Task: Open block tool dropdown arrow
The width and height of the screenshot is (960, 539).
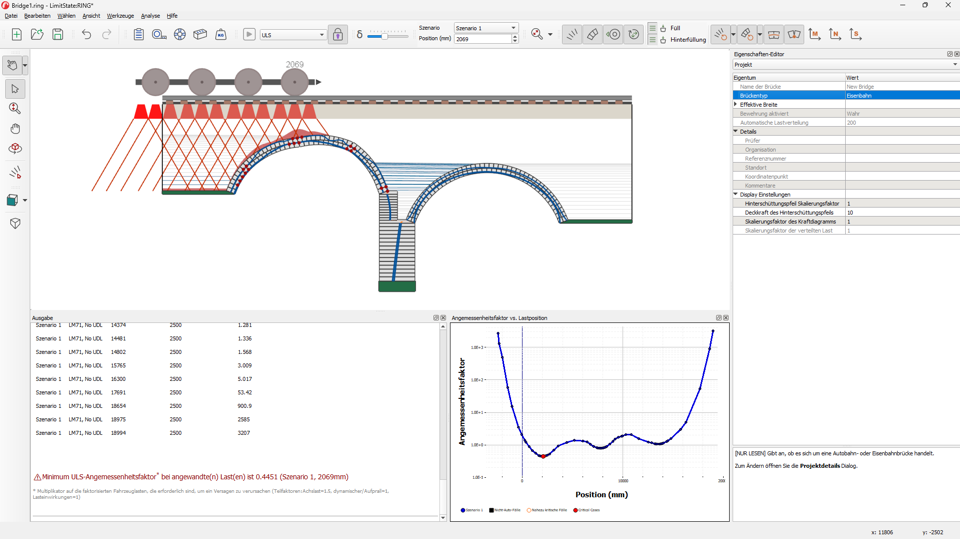Action: (760, 35)
